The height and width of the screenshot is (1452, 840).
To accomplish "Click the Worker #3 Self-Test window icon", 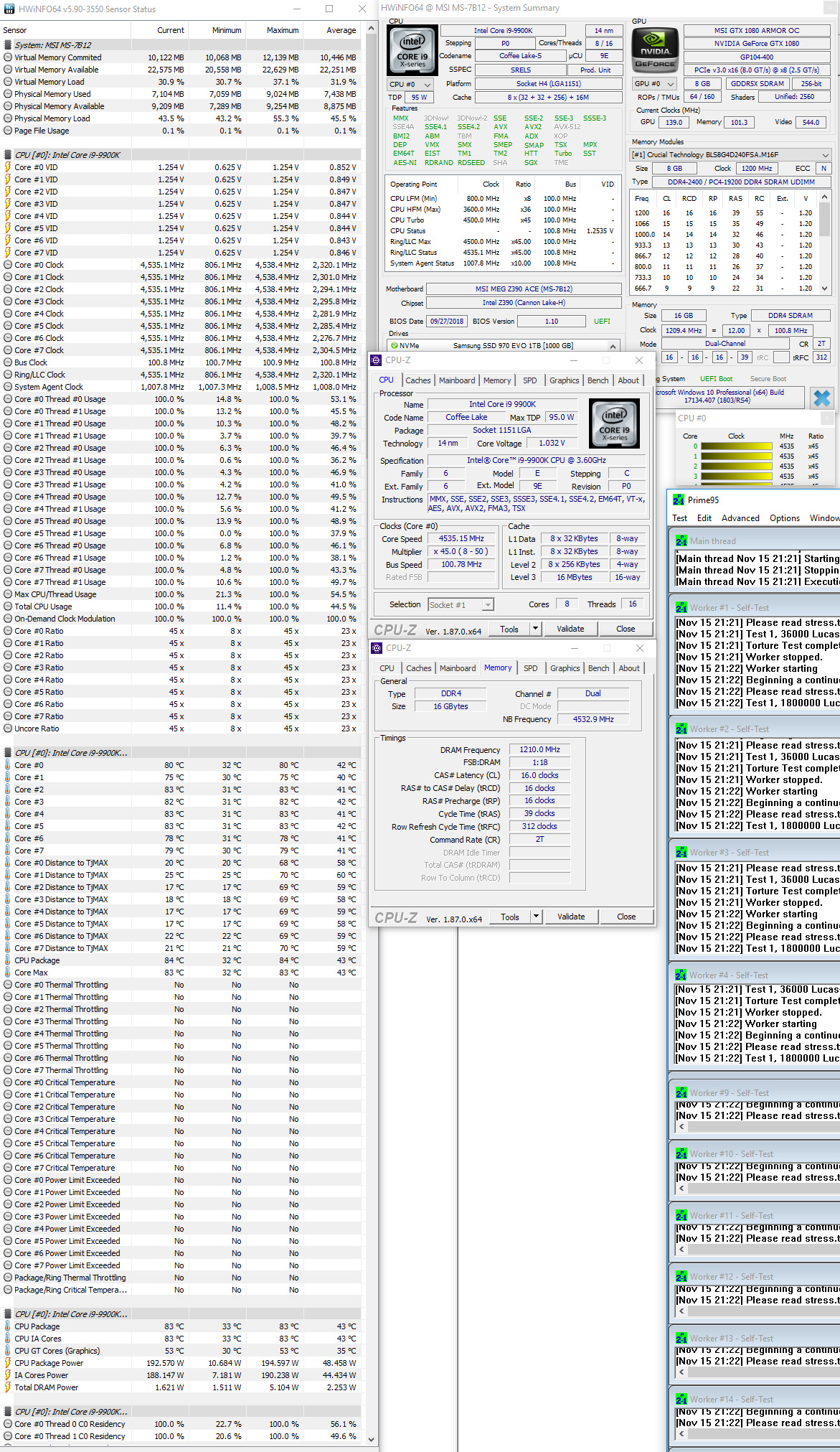I will (x=681, y=852).
